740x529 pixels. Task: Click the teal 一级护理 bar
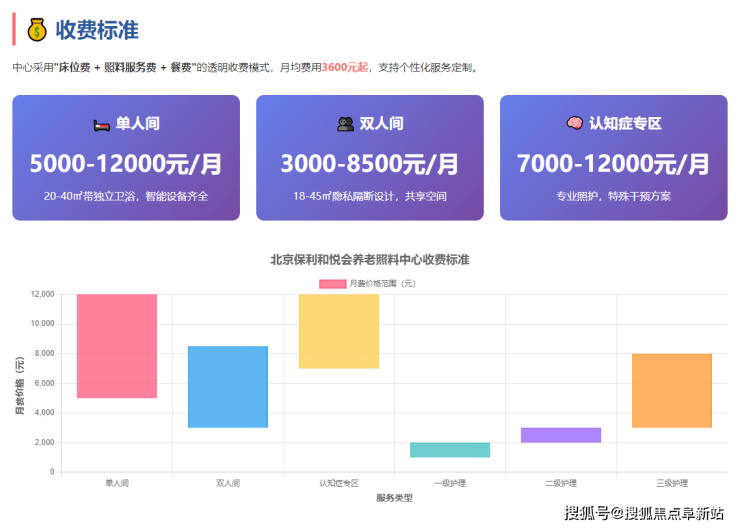click(450, 450)
